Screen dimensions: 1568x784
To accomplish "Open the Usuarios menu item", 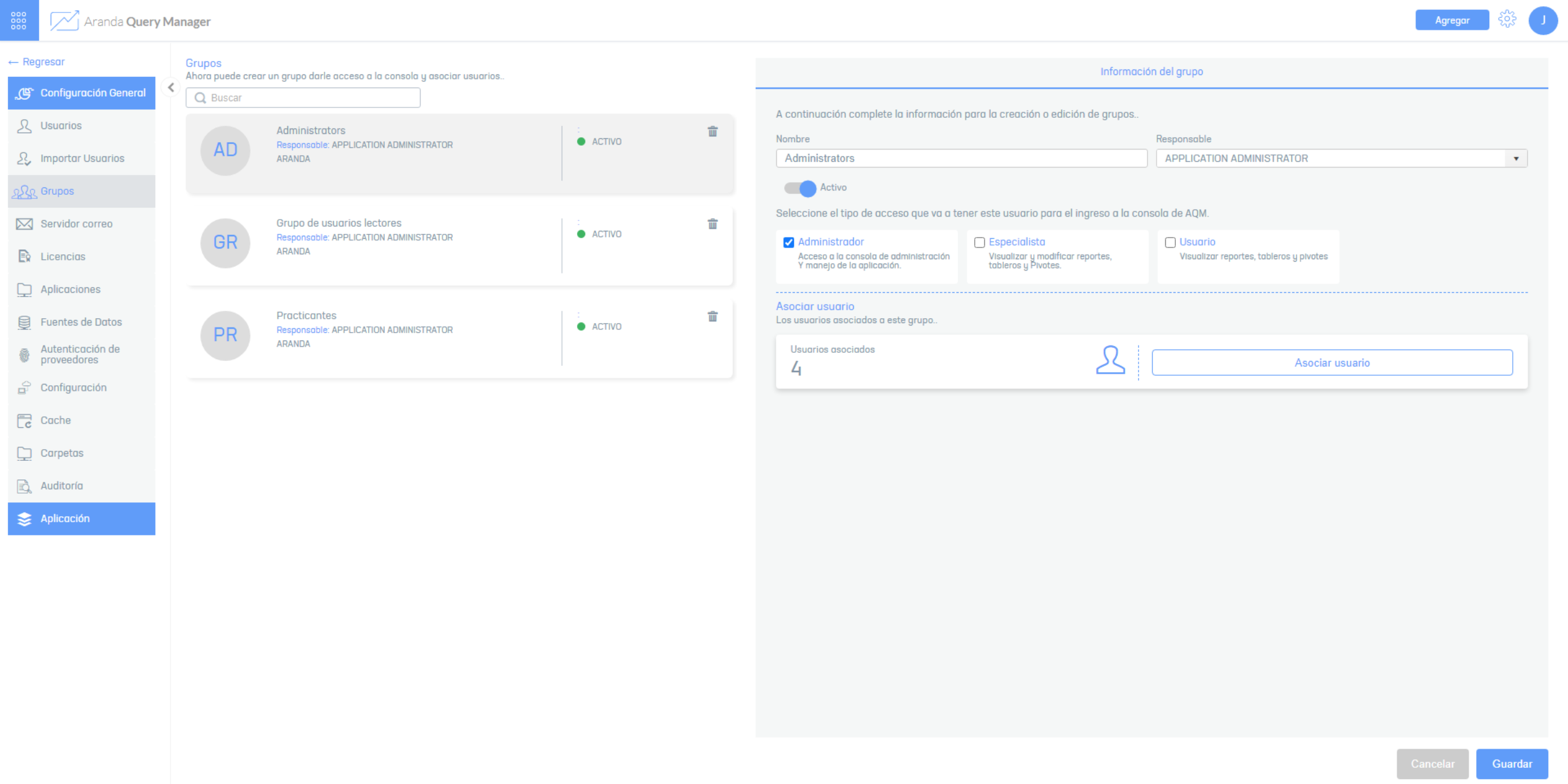I will coord(81,126).
